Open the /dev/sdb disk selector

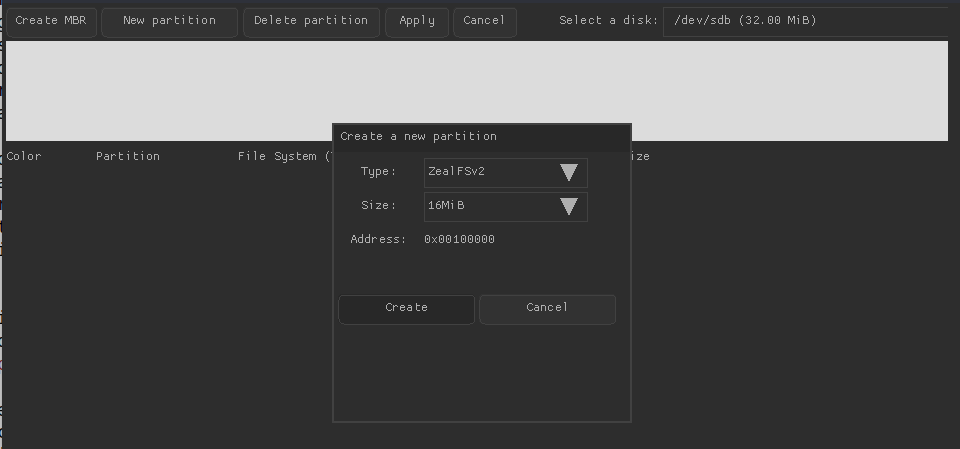(x=804, y=21)
